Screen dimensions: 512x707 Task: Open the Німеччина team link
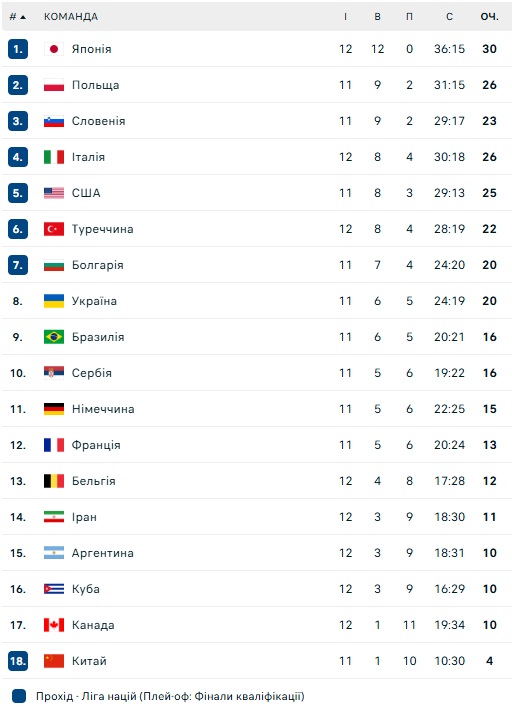pos(103,409)
